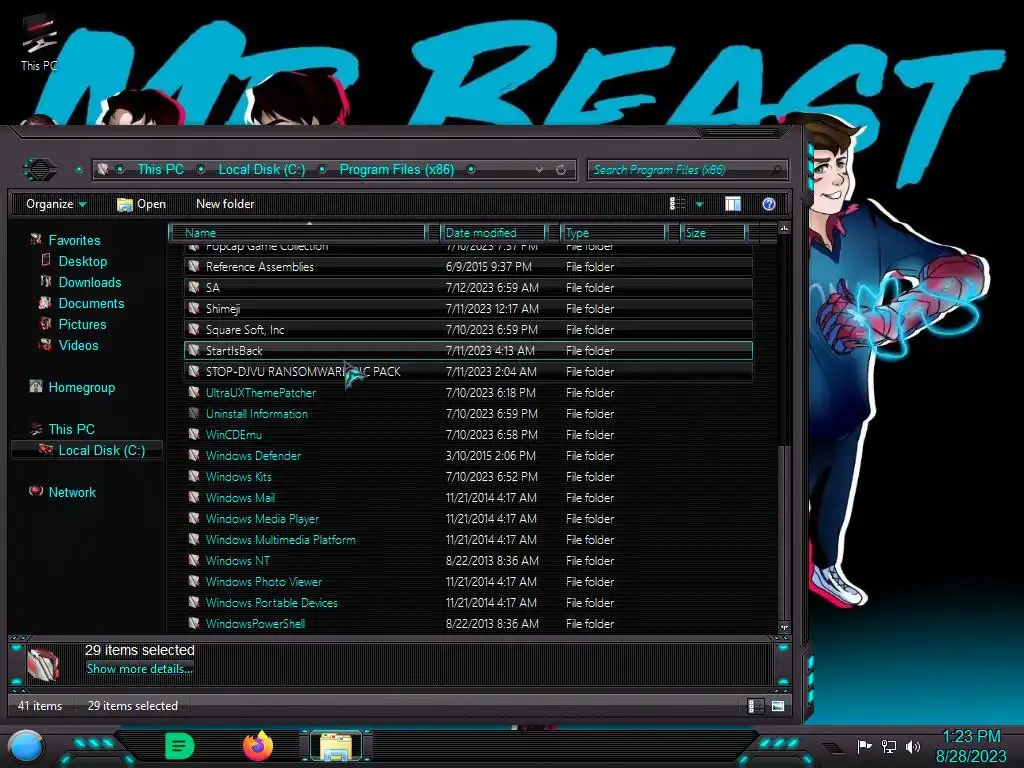The image size is (1024, 768).
Task: Click the Windows Defender folder icon
Action: pos(193,456)
